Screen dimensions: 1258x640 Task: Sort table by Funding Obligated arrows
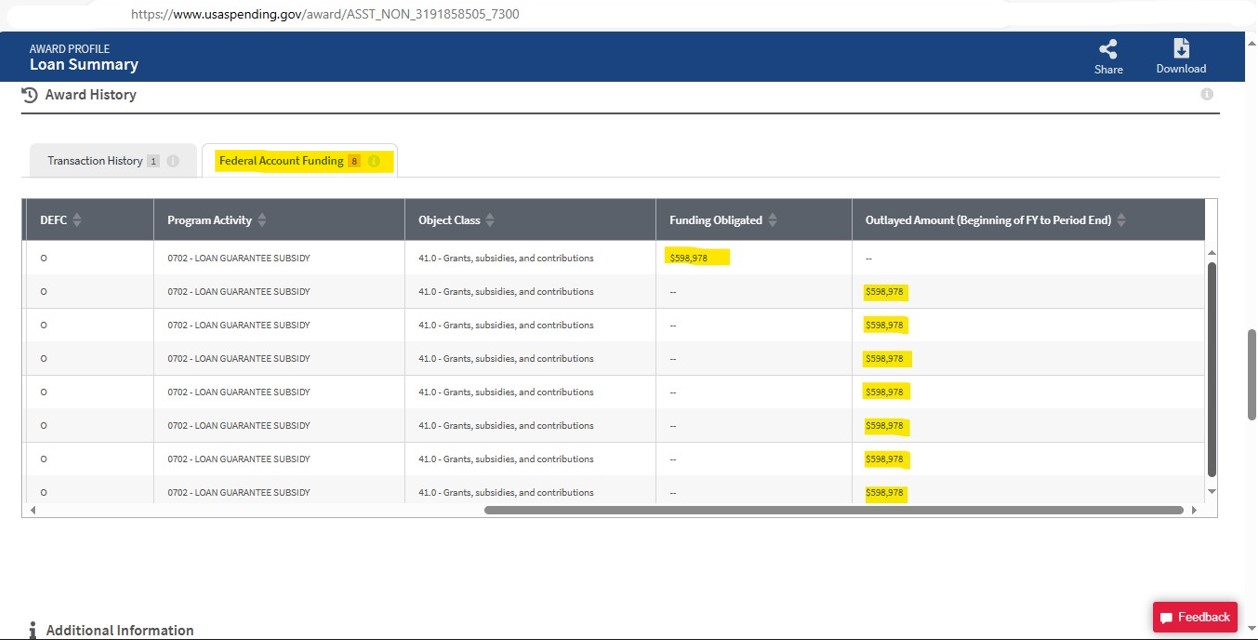[x=772, y=220]
